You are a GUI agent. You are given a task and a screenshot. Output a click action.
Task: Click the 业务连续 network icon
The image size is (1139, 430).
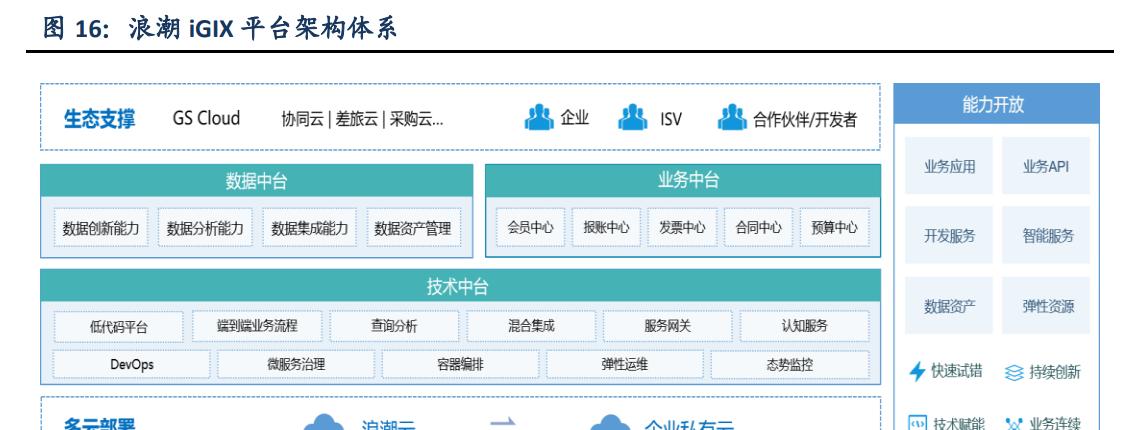[1014, 423]
